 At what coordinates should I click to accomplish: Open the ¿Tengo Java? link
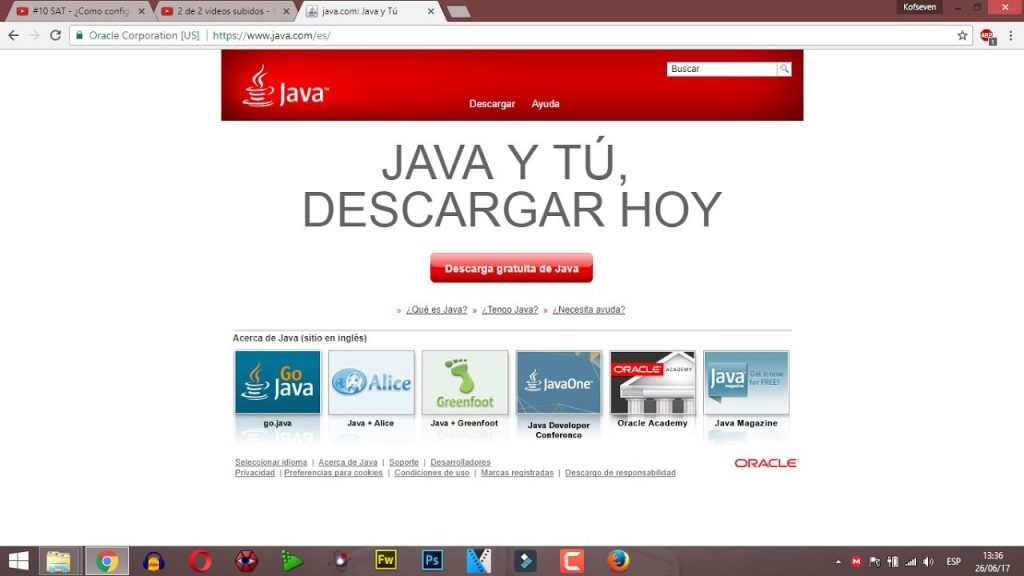pos(510,309)
